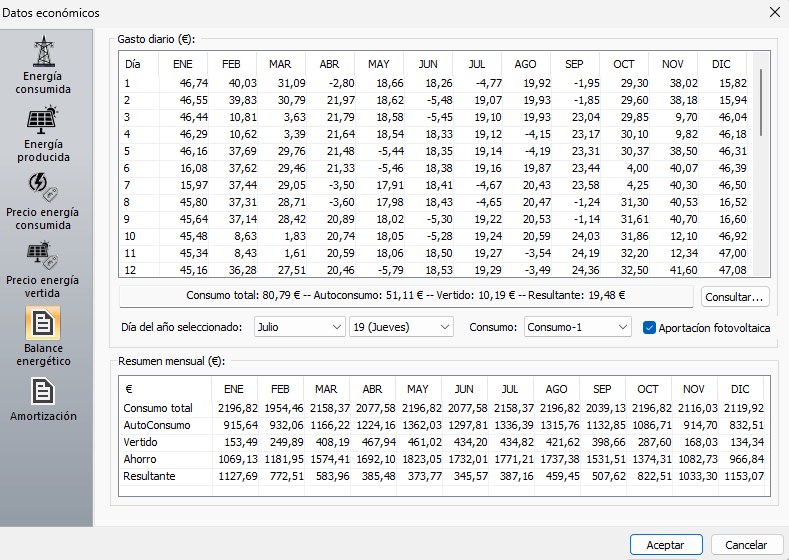Select value 1823,05 in Ahorro MAY
The width and height of the screenshot is (789, 560).
(x=422, y=459)
